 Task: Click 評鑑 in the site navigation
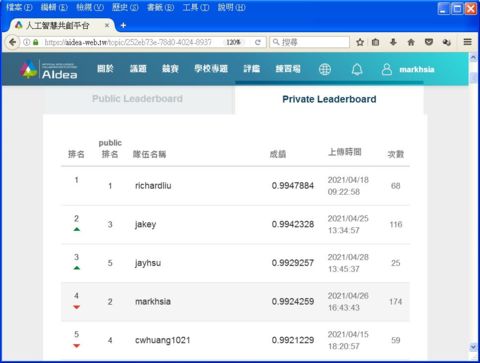click(x=252, y=69)
